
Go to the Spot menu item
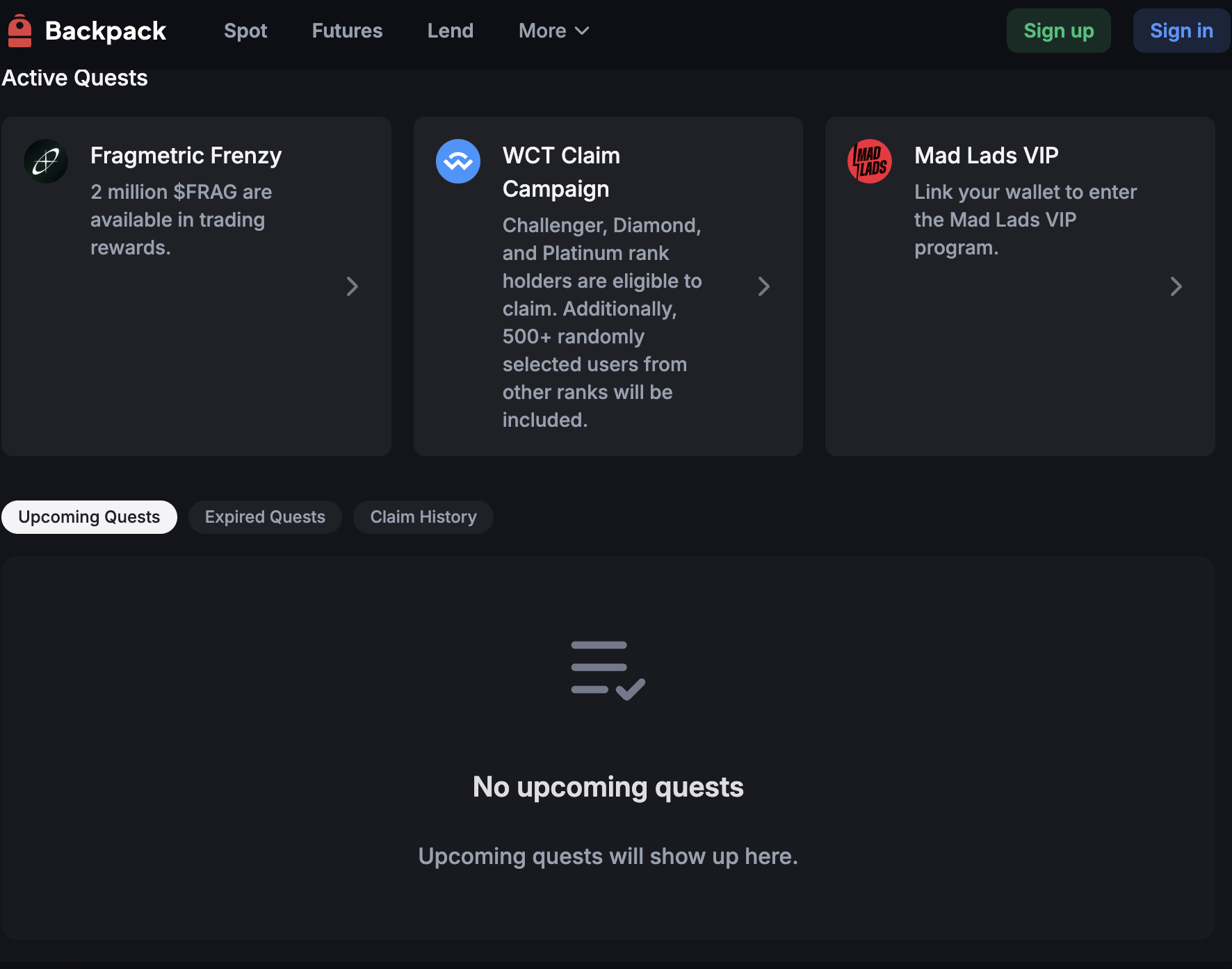click(245, 31)
